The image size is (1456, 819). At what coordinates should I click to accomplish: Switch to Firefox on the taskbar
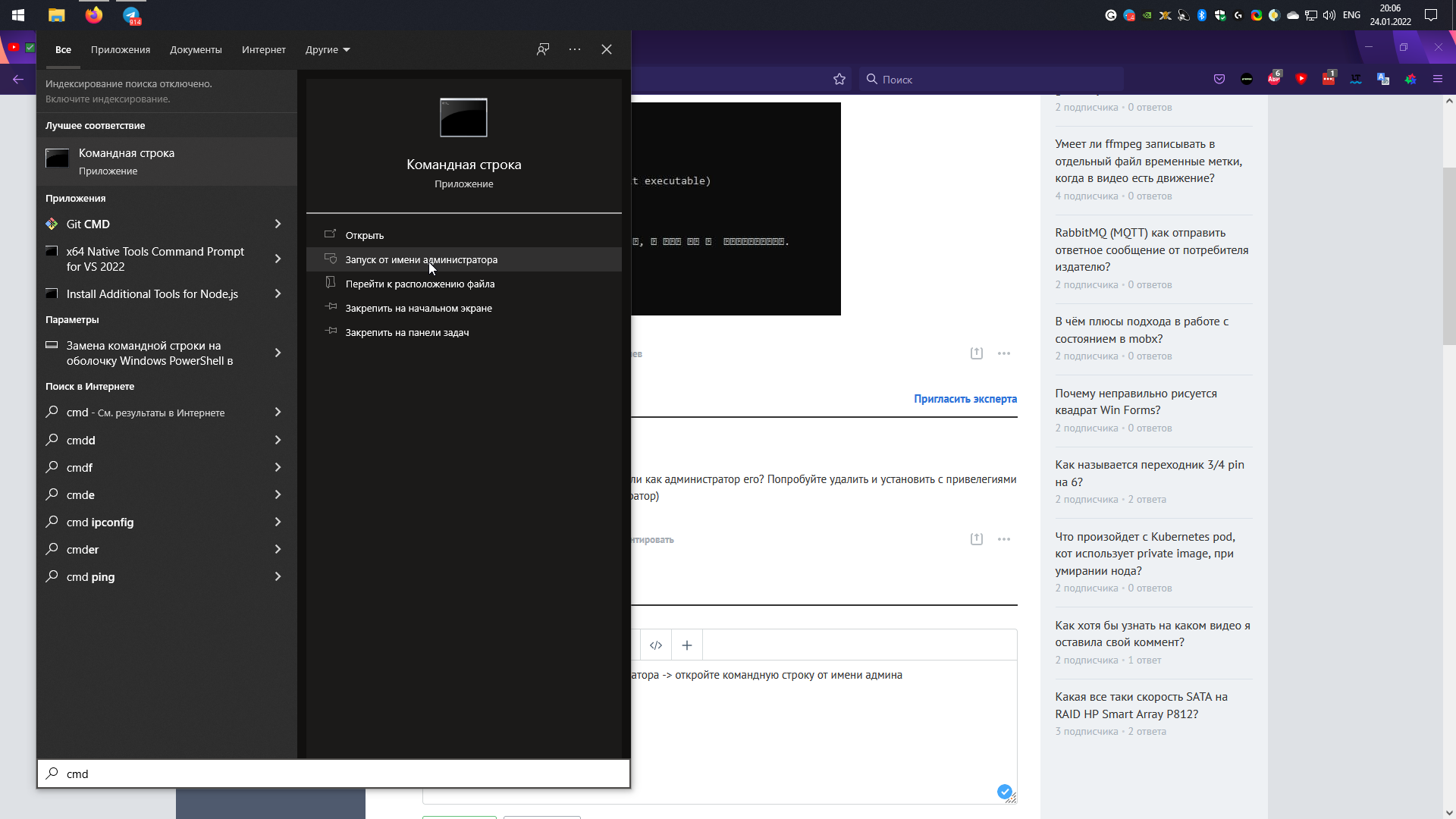[94, 14]
